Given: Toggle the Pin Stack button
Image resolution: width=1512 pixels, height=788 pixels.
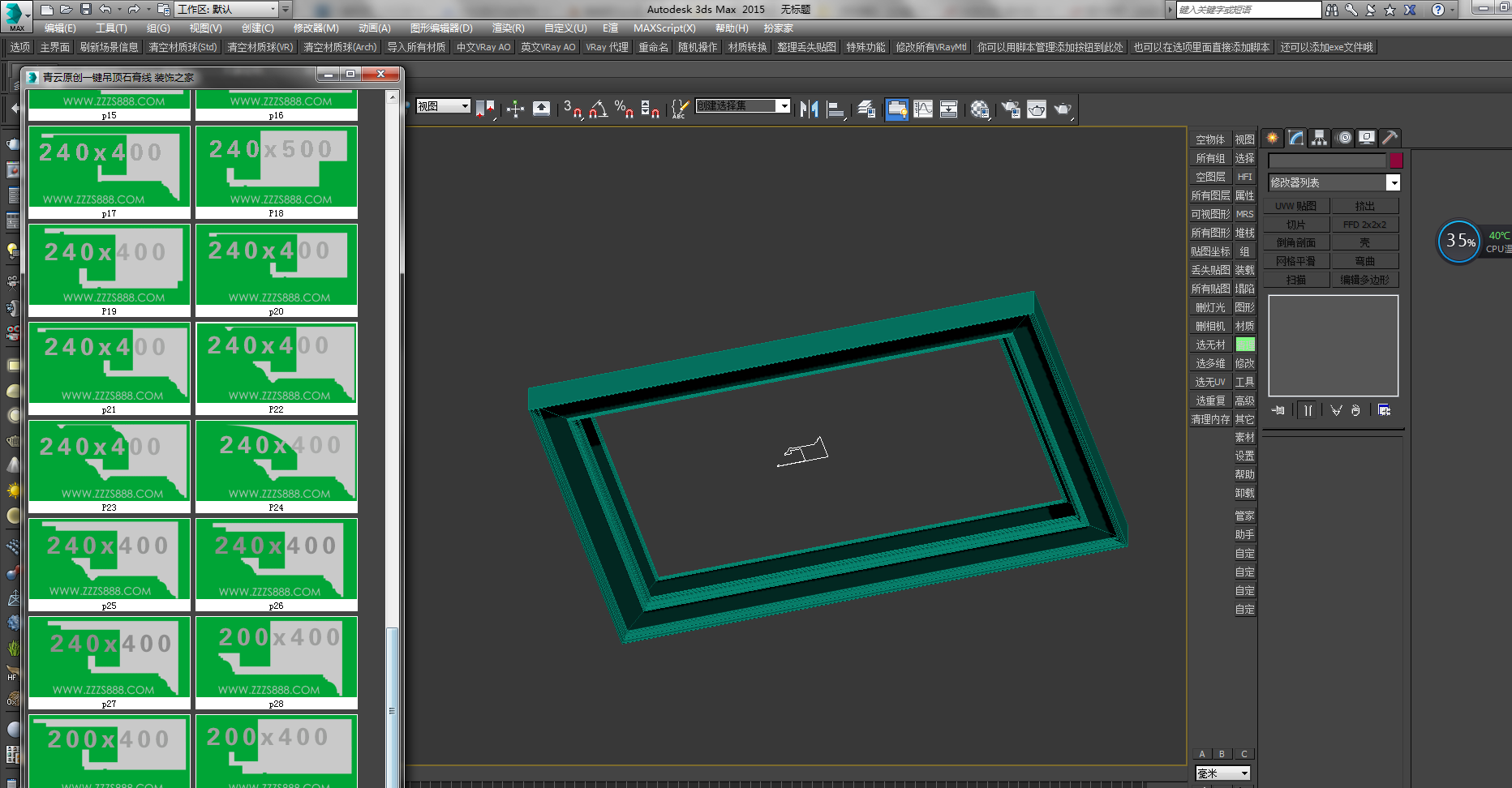Looking at the screenshot, I should point(1278,410).
